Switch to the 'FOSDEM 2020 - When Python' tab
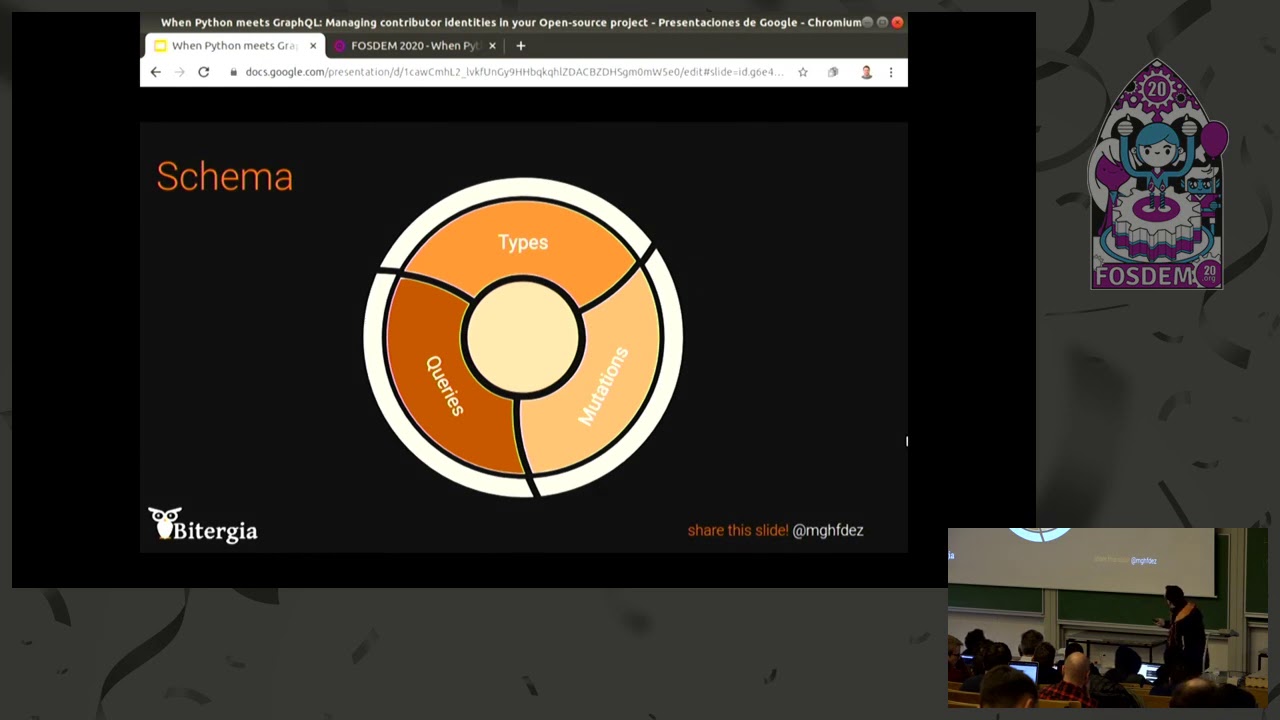This screenshot has width=1280, height=720. (x=415, y=45)
